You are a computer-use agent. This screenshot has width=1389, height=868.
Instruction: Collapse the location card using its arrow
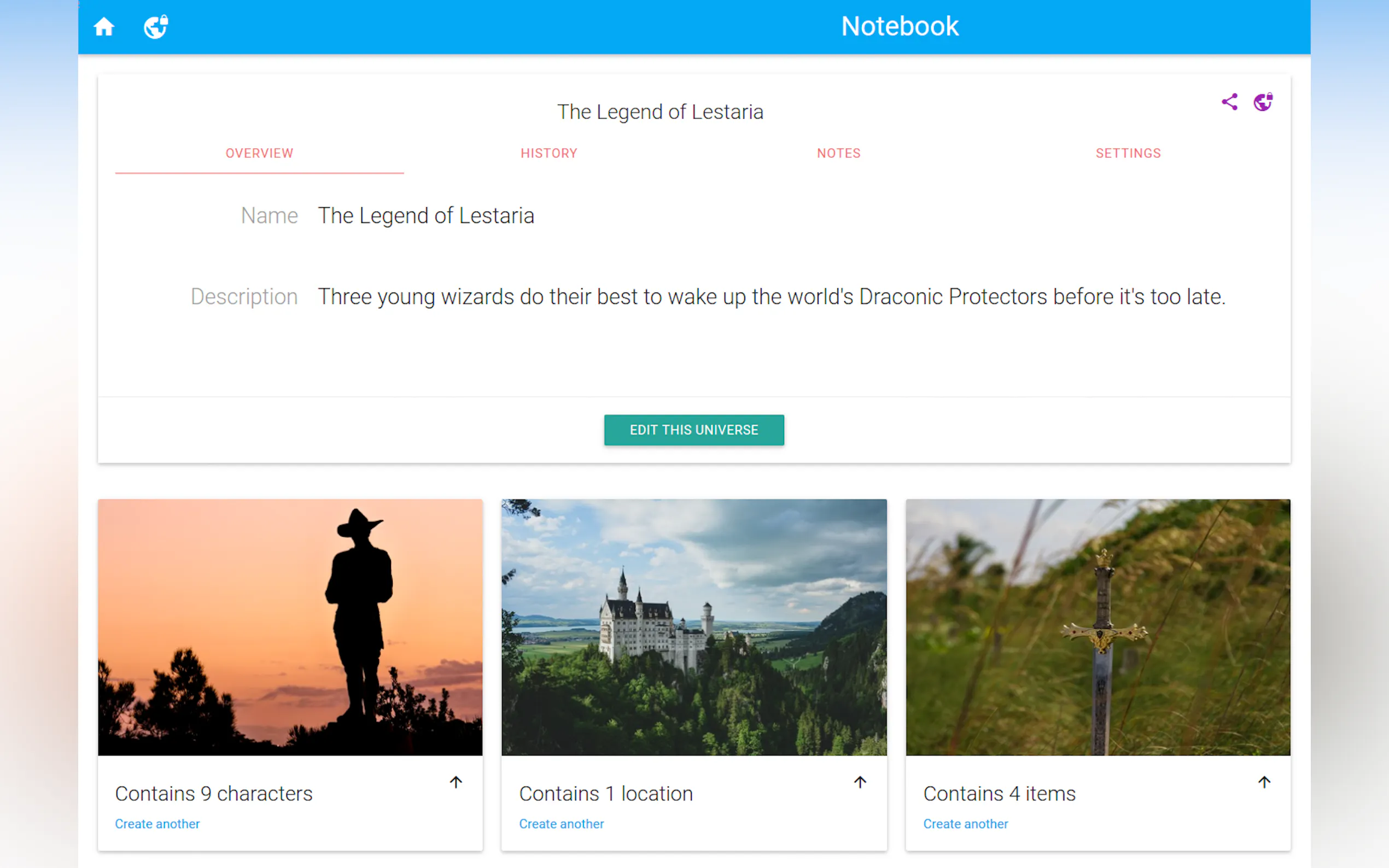(860, 781)
